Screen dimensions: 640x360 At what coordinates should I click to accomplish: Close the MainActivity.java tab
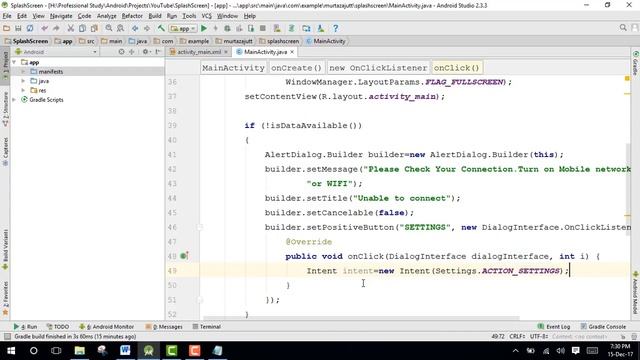pos(292,52)
